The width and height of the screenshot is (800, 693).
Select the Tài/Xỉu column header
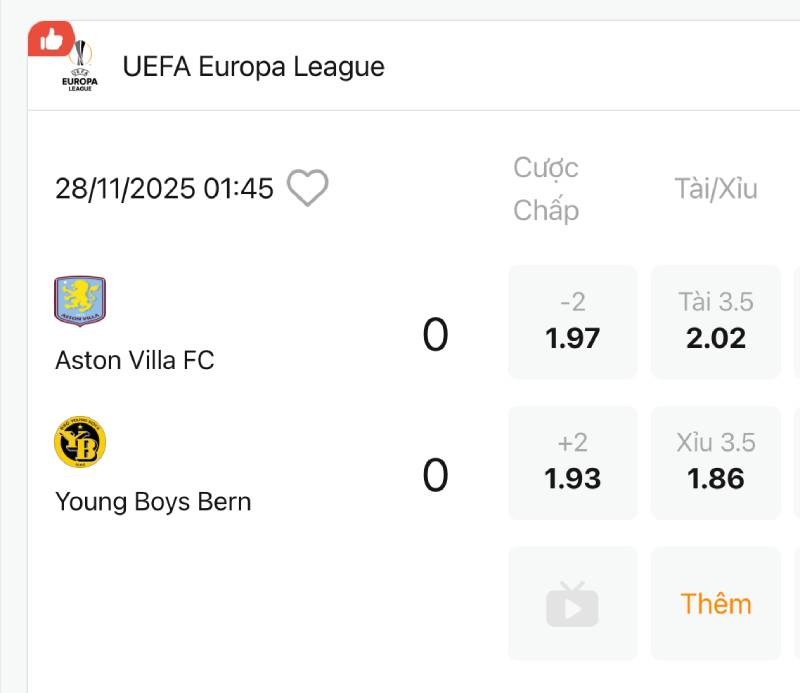pyautogui.click(x=716, y=189)
